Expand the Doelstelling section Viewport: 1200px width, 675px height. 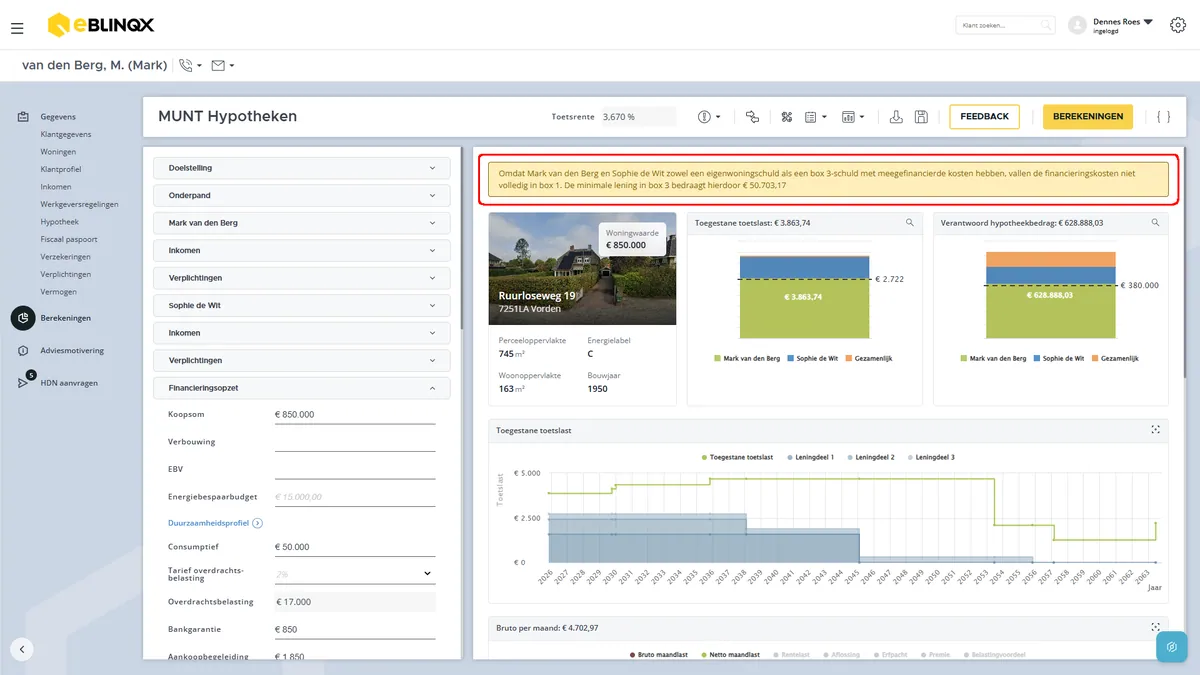302,168
